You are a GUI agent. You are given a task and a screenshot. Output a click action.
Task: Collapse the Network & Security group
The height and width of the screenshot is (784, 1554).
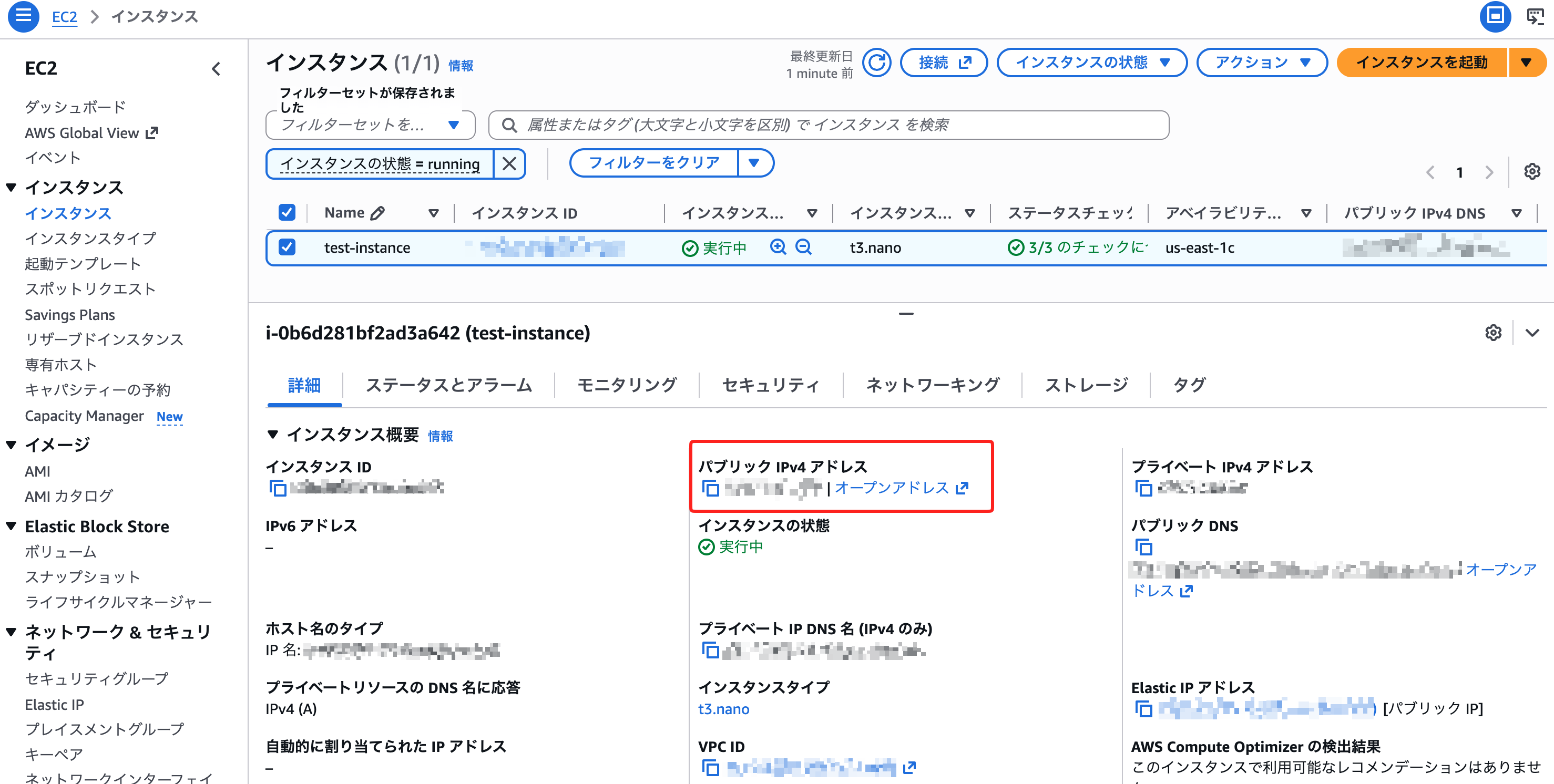[x=11, y=632]
